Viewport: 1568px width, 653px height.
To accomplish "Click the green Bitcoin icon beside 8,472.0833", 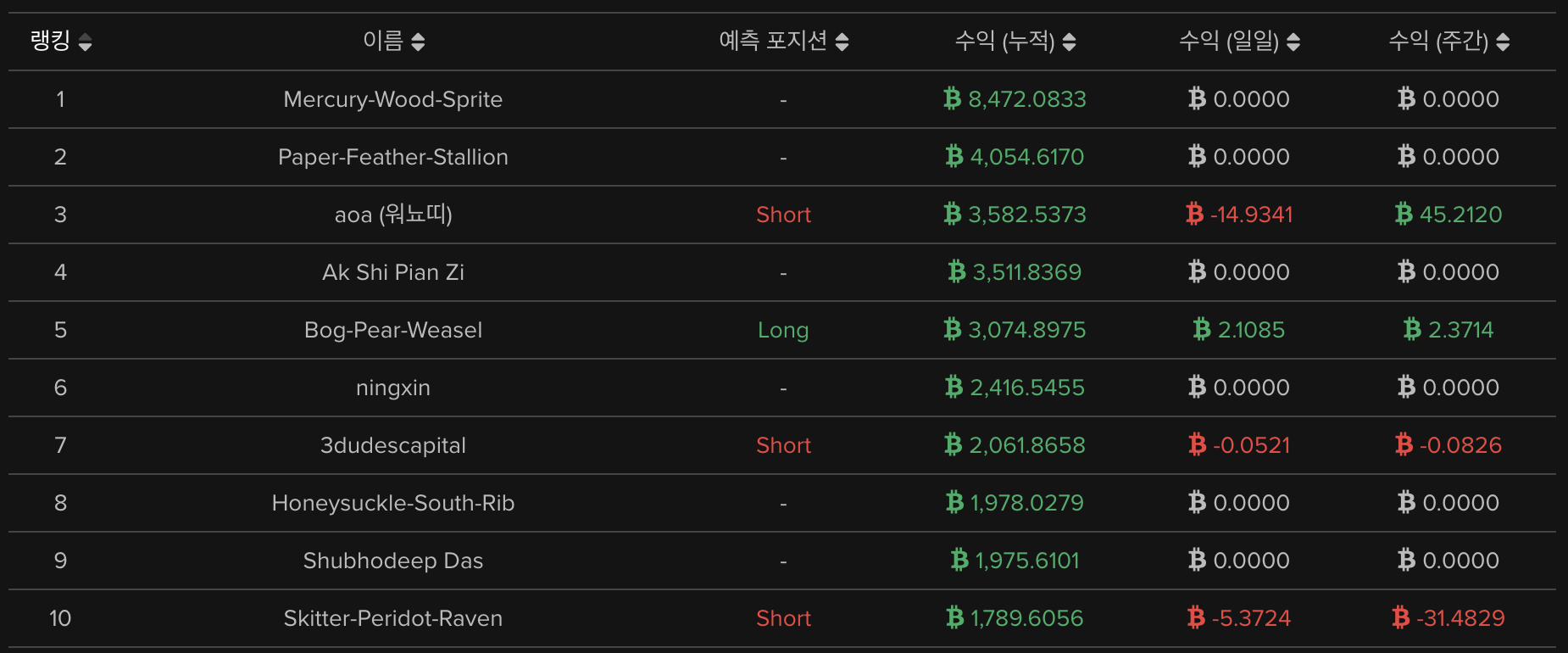I will coord(952,99).
